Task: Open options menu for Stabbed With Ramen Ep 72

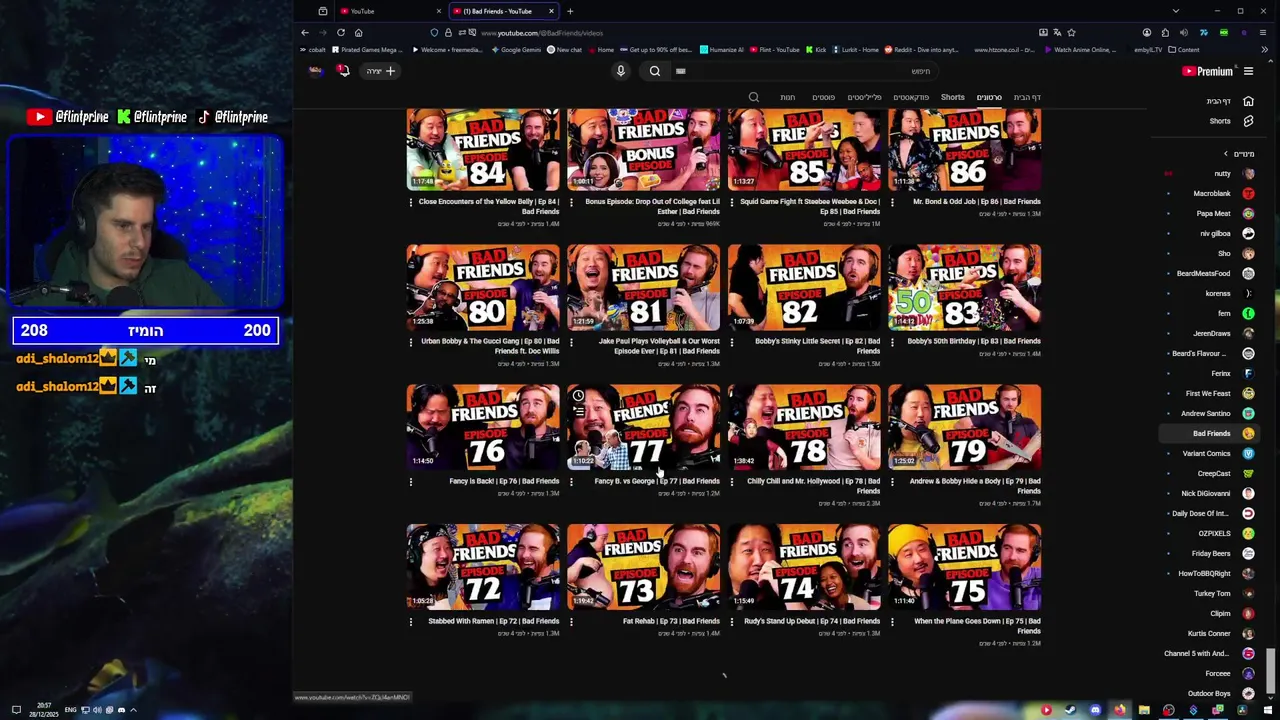Action: (410, 621)
